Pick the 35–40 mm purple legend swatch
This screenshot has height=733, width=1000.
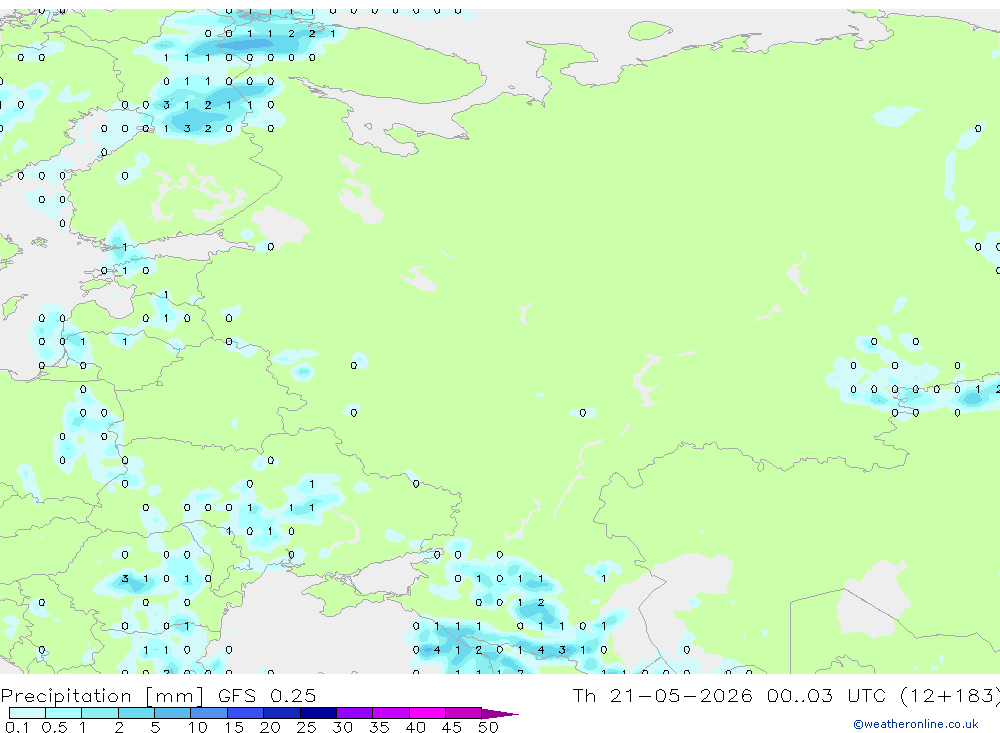pos(391,713)
